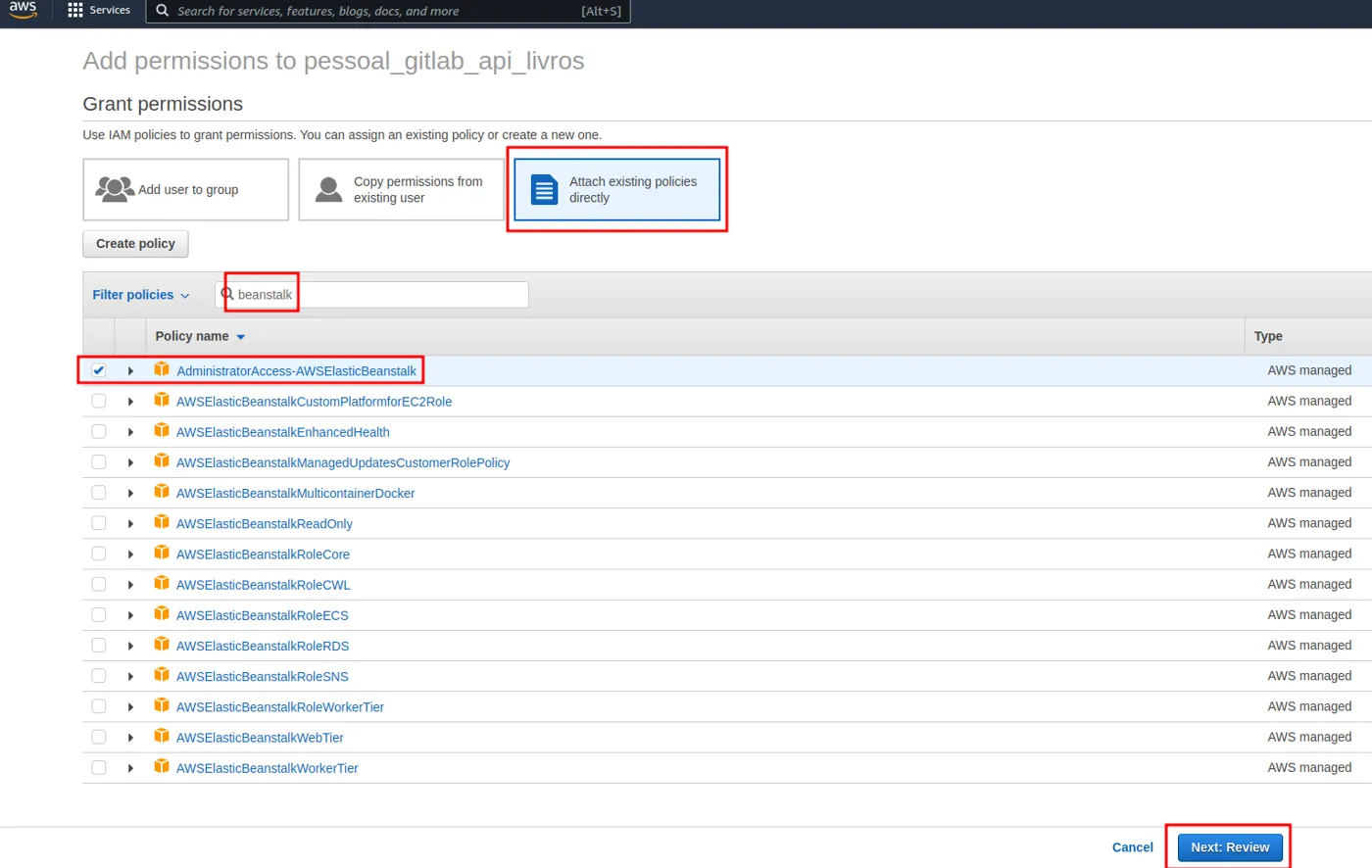
Task: Click the Next: Review button
Action: click(x=1230, y=847)
